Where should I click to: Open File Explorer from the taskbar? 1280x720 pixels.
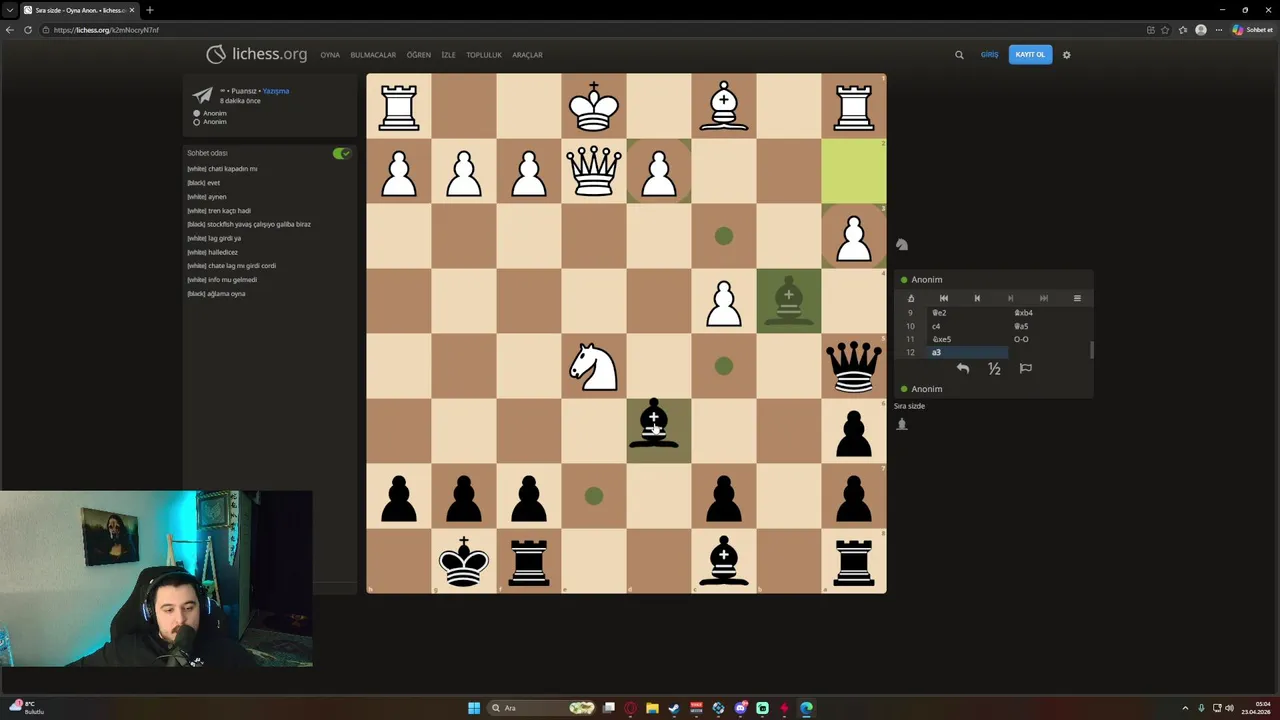point(652,708)
